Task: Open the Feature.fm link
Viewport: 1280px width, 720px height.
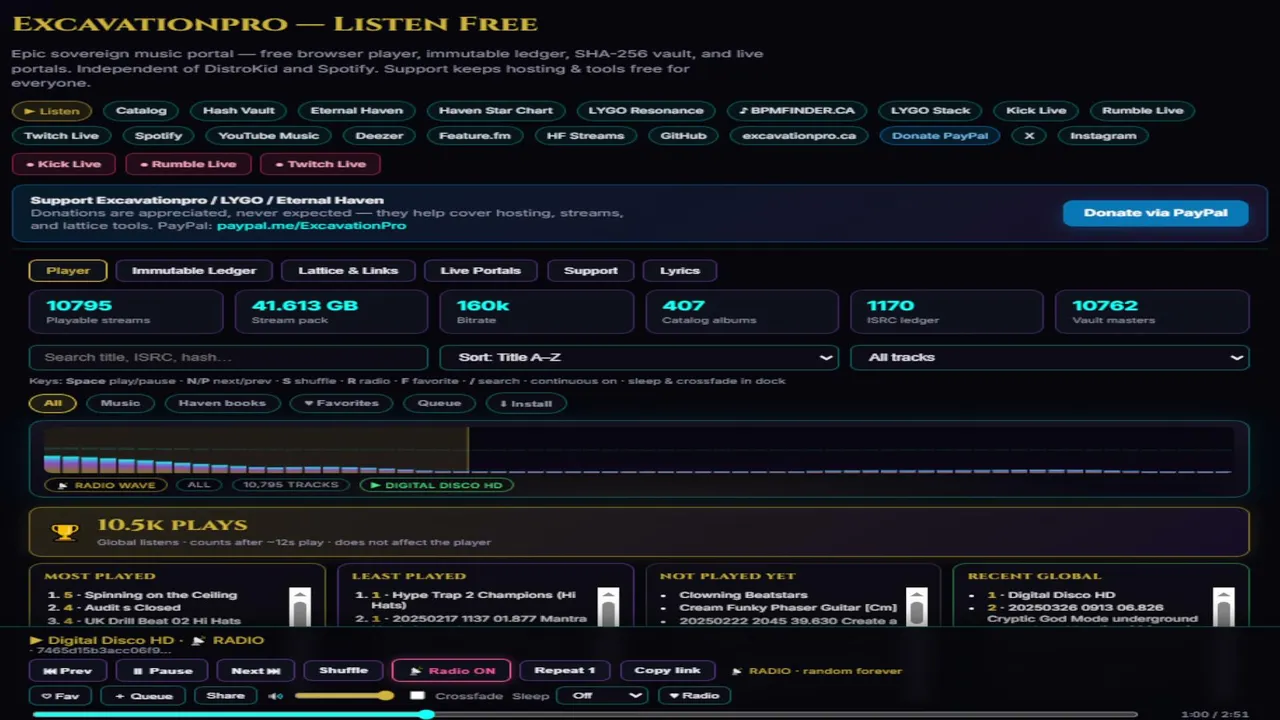Action: coord(475,136)
